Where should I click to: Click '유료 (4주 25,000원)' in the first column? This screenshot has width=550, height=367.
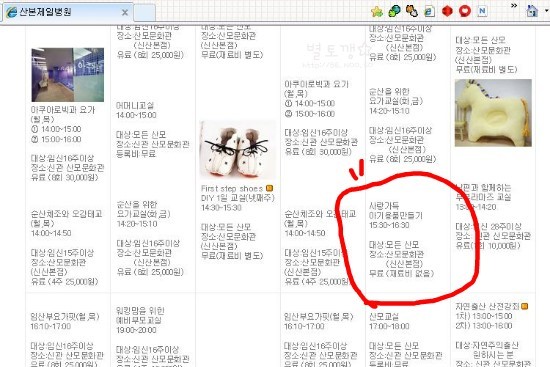coord(65,281)
